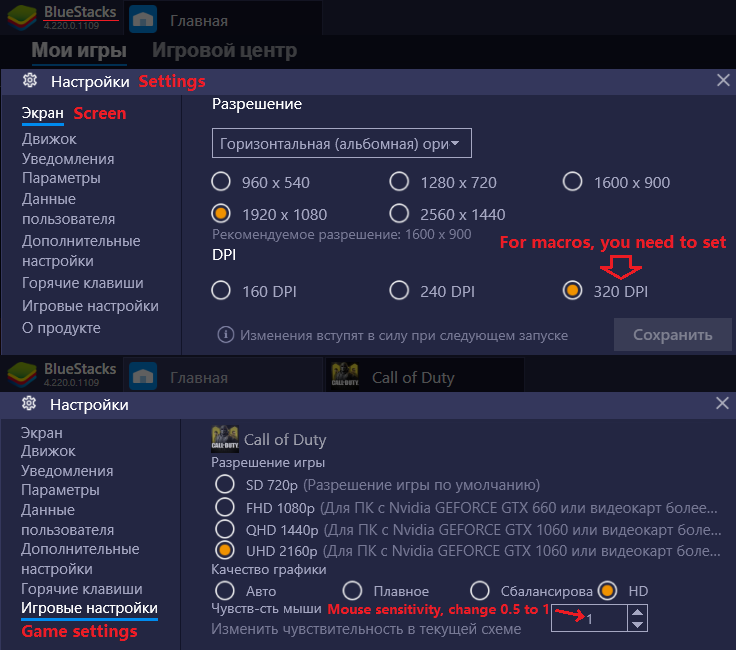Set graphics quality to Авто
736x650 pixels.
[225, 591]
